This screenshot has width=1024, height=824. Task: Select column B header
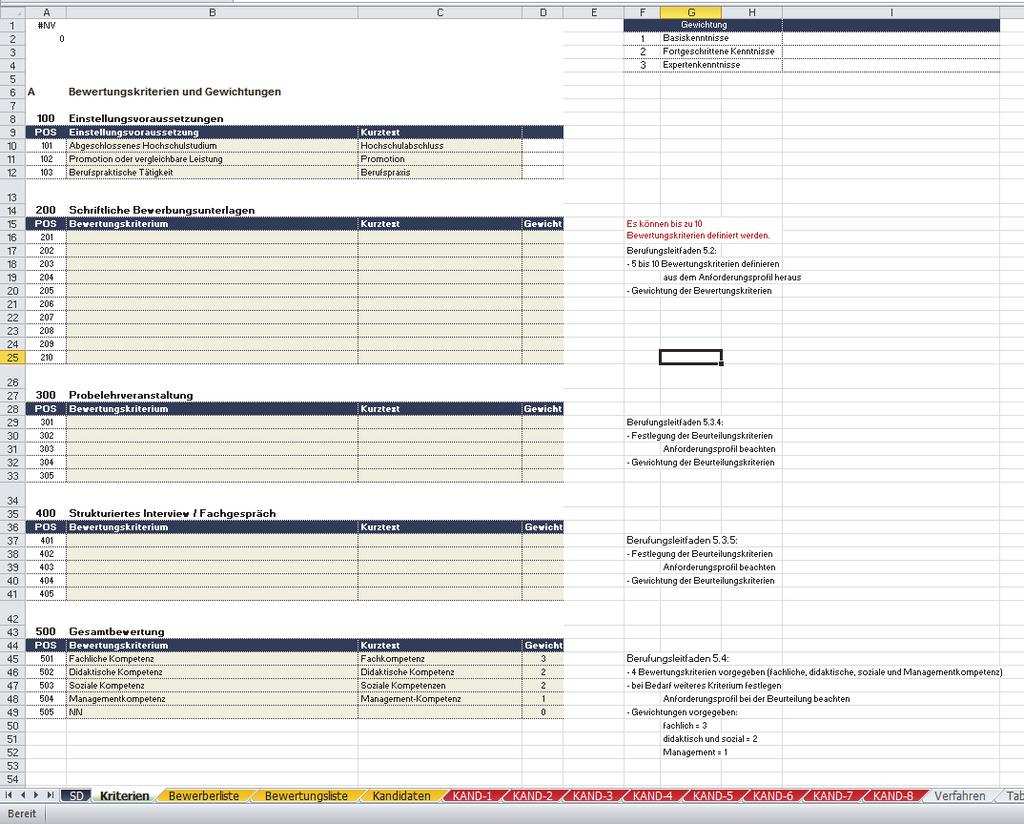(212, 12)
